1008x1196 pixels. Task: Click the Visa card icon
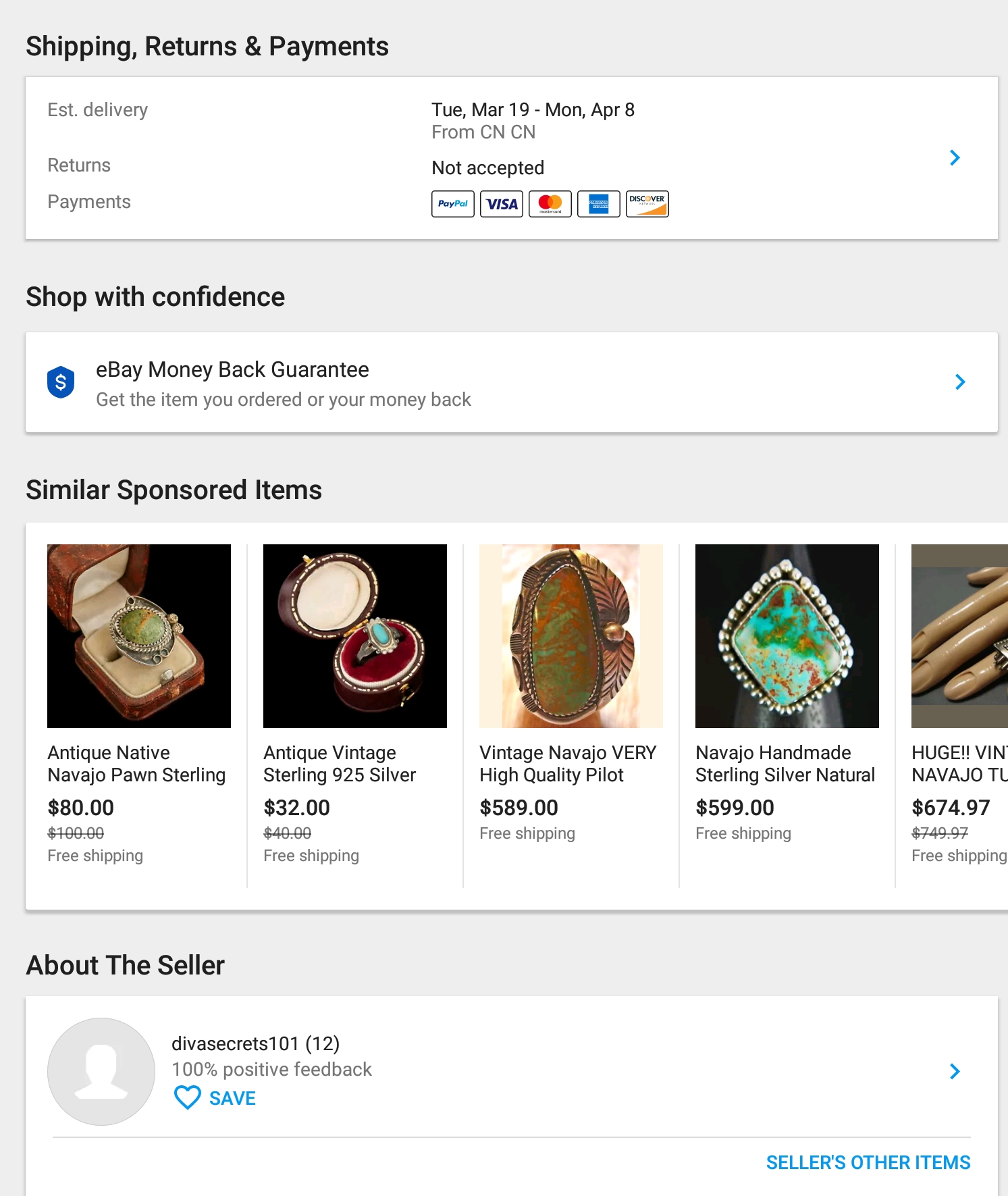pyautogui.click(x=502, y=204)
